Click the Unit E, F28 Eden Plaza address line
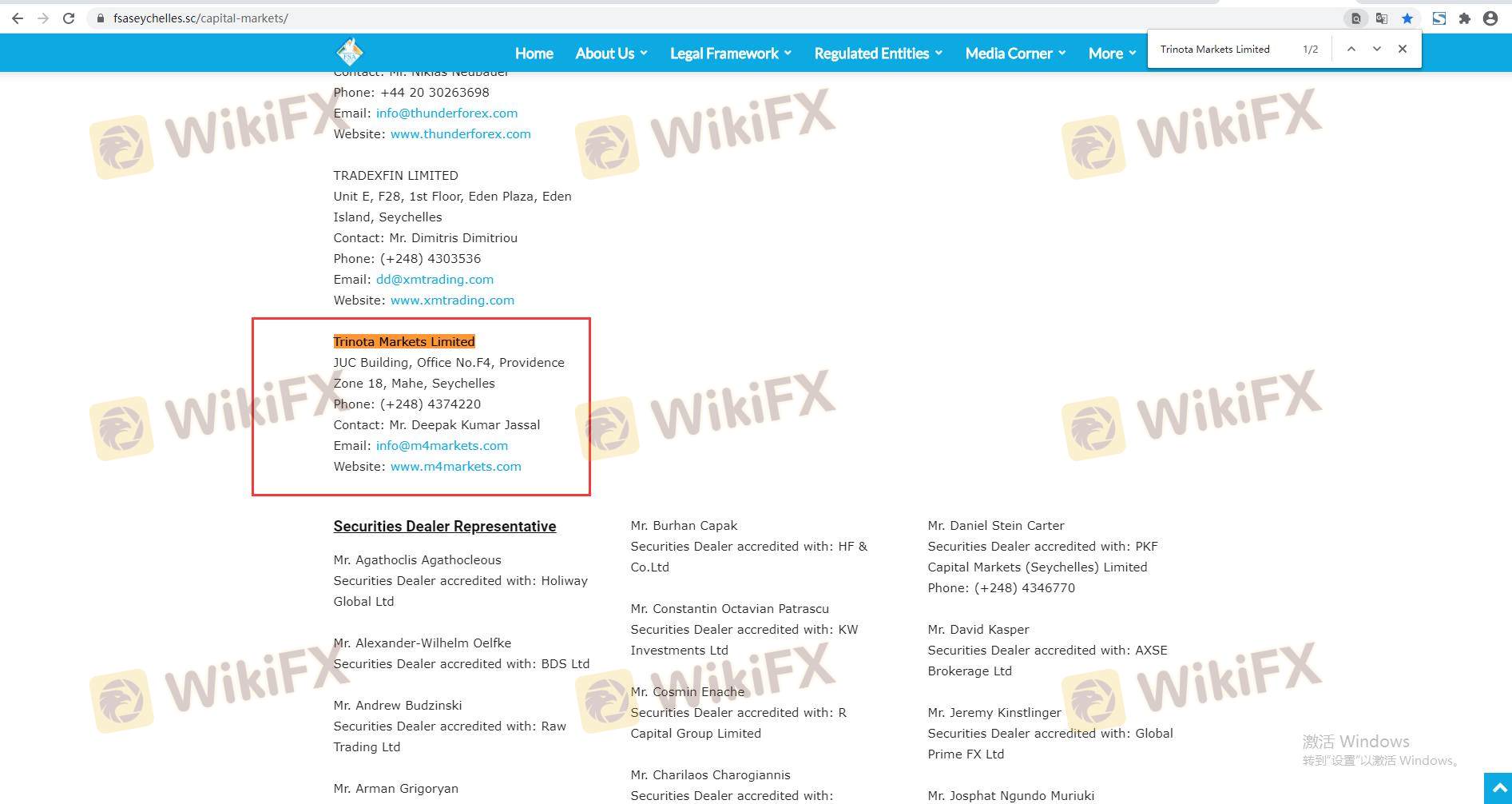 pyautogui.click(x=452, y=197)
